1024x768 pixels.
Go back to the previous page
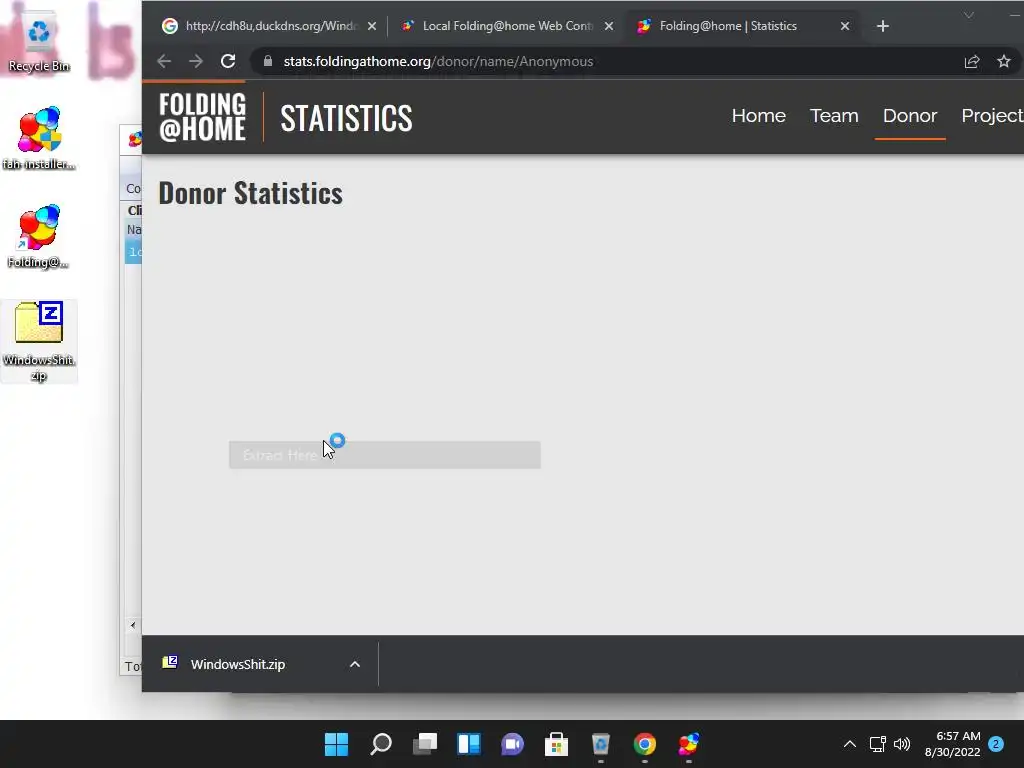[164, 61]
